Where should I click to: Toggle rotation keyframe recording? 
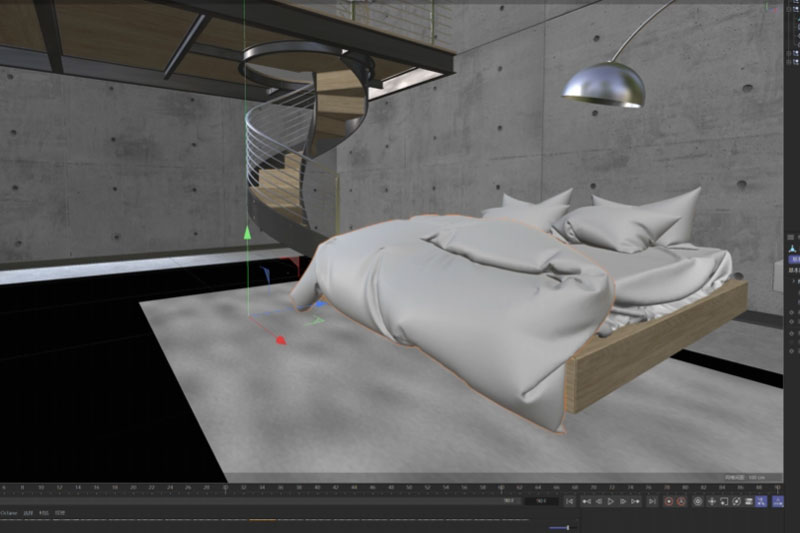[737, 501]
